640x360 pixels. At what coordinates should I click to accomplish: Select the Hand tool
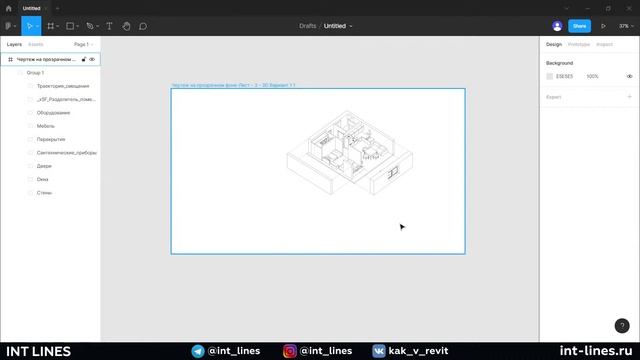[x=126, y=26]
